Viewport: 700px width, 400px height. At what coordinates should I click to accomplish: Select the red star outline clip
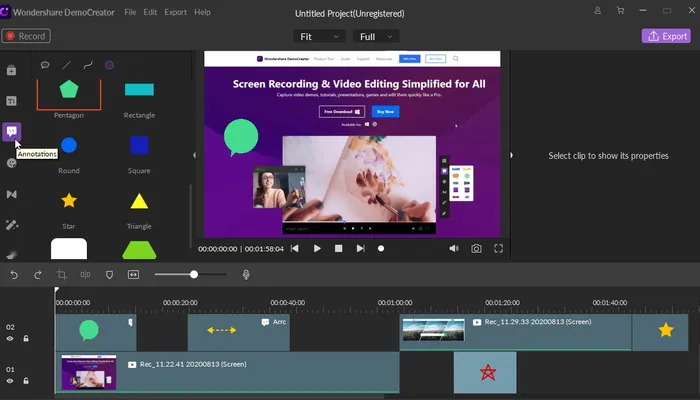[485, 373]
